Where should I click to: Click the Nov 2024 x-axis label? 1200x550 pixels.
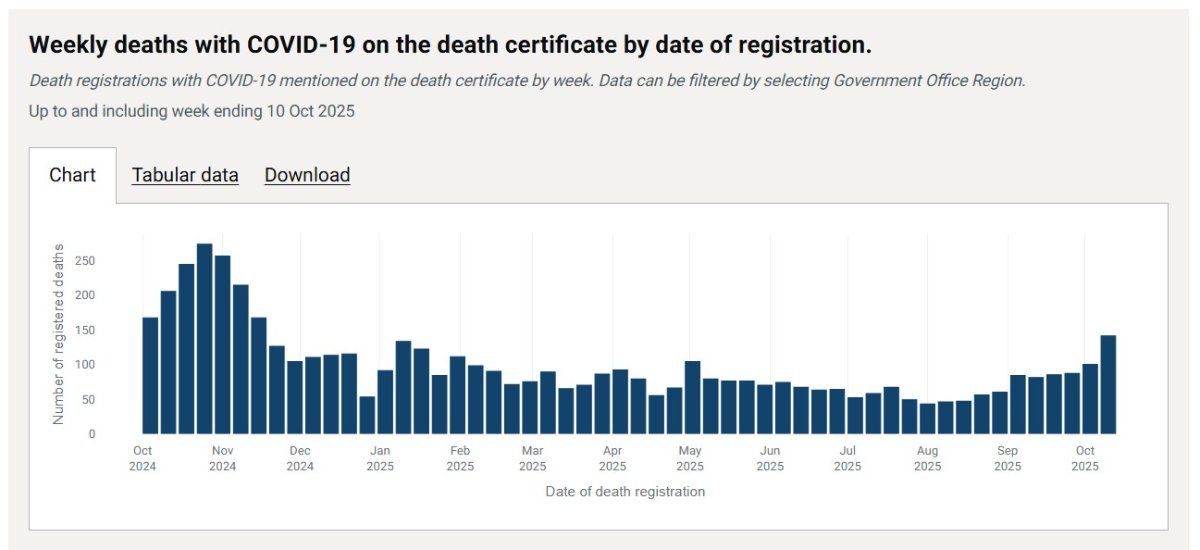pyautogui.click(x=223, y=458)
